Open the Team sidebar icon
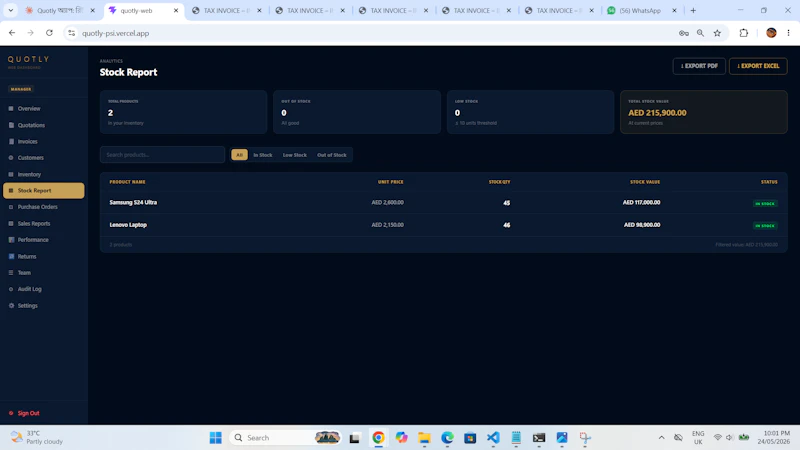Viewport: 800px width, 450px height. click(x=11, y=272)
